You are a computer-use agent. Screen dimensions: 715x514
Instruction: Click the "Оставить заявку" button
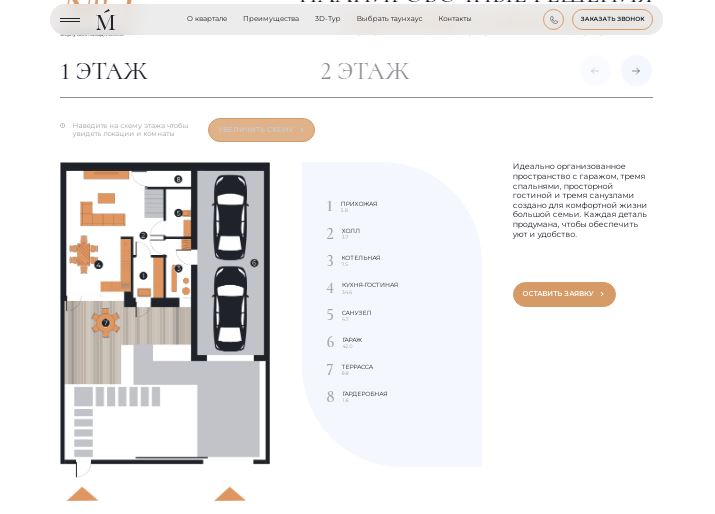click(x=564, y=294)
